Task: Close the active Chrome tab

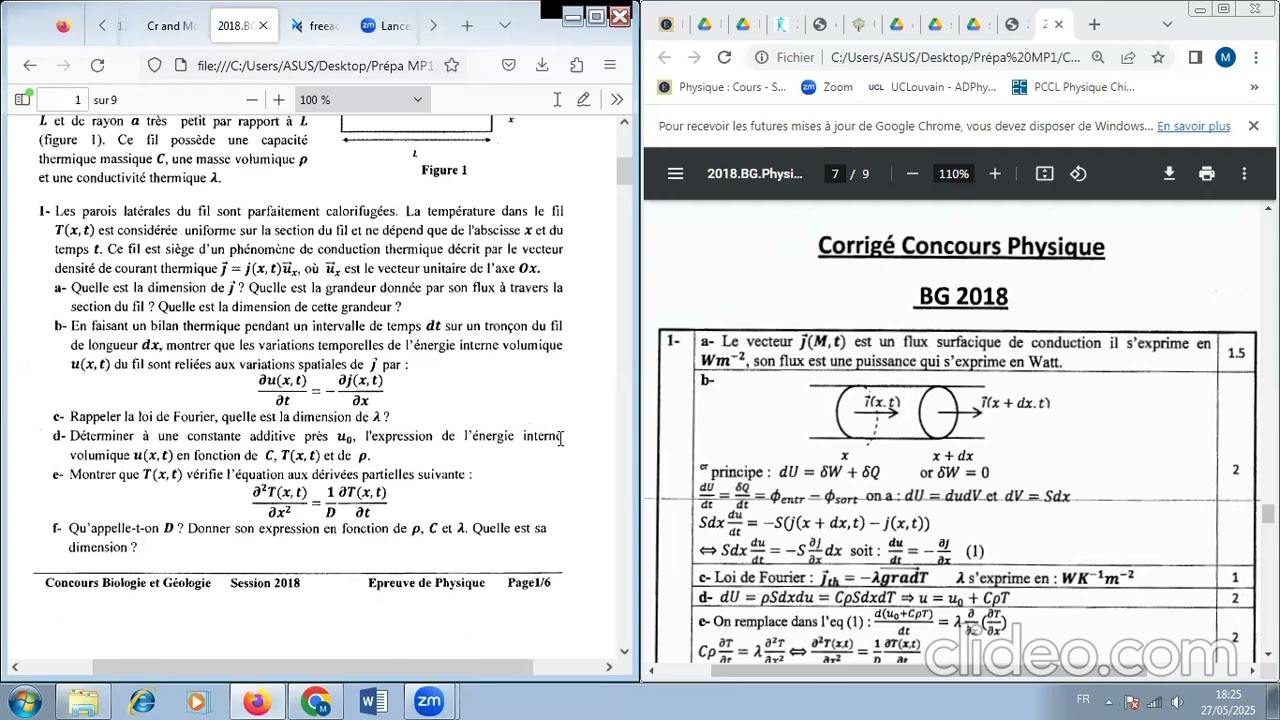Action: coord(1058,24)
